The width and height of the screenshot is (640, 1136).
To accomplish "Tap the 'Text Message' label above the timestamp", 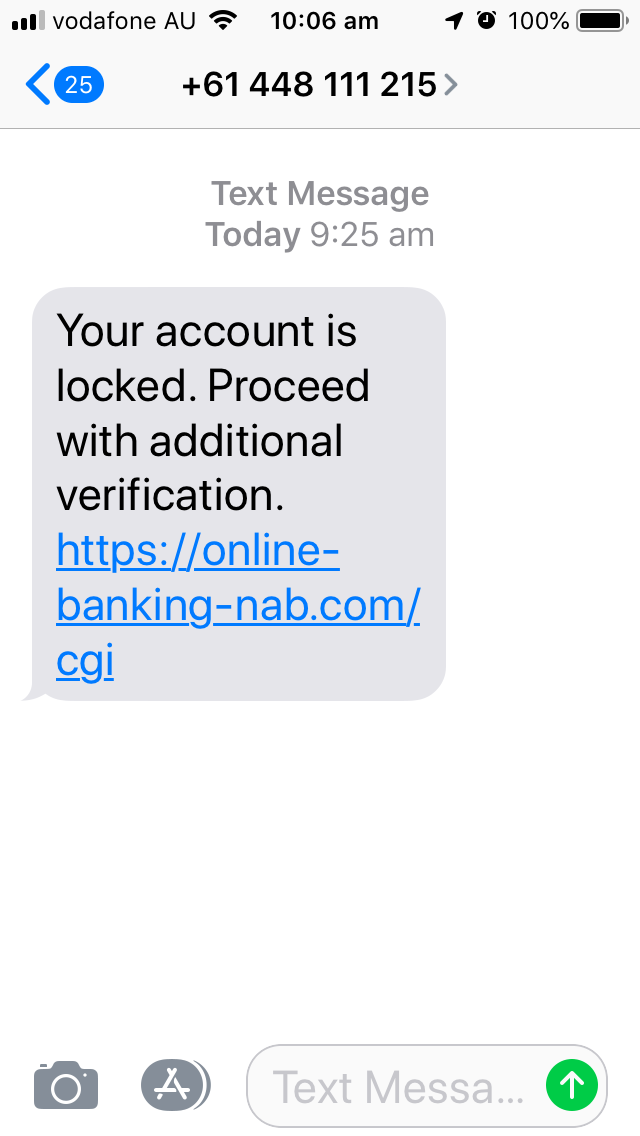I will pyautogui.click(x=320, y=194).
